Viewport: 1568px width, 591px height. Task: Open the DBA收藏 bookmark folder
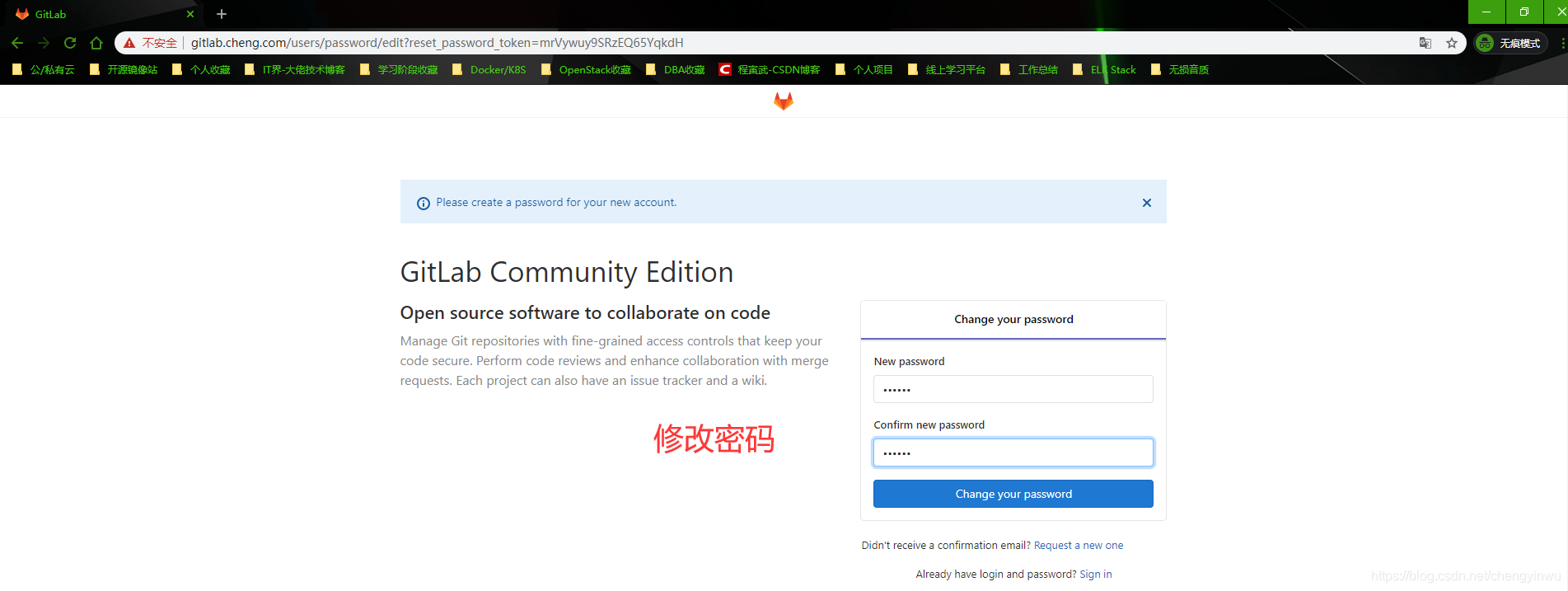pyautogui.click(x=676, y=70)
